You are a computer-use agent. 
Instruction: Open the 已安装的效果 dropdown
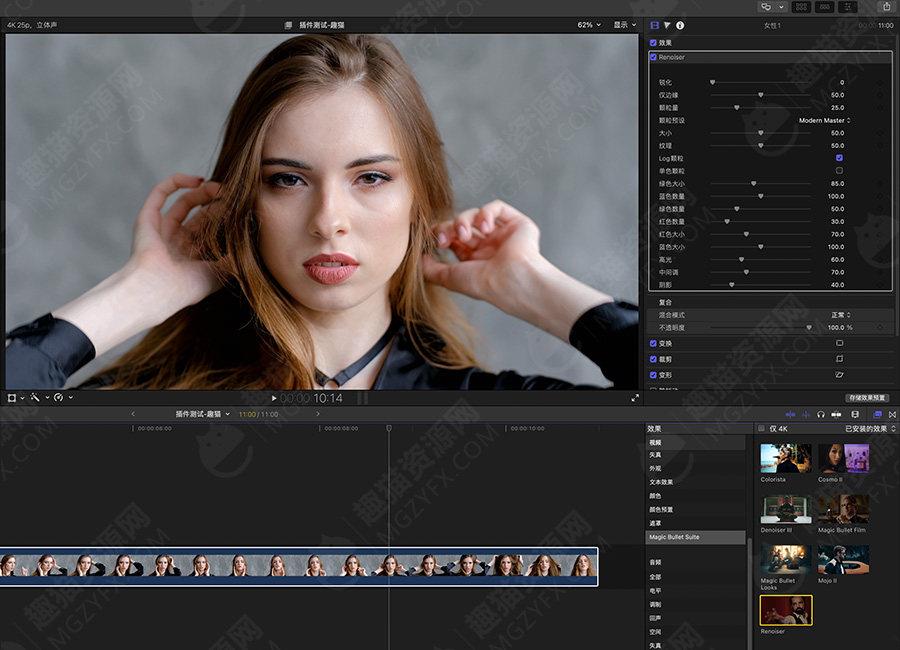pos(870,429)
